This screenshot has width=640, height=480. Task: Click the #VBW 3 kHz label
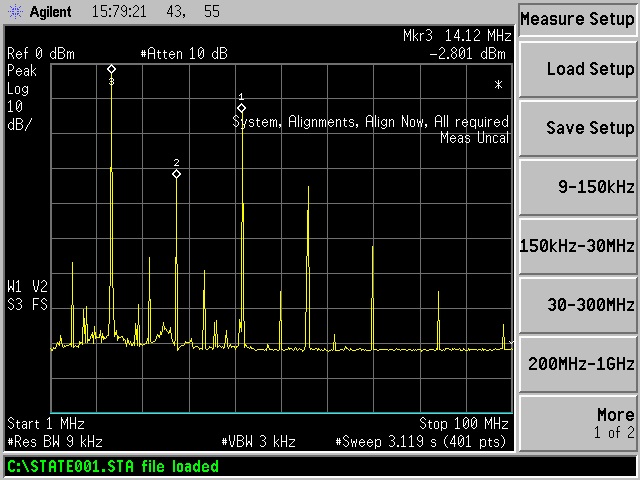(x=258, y=442)
